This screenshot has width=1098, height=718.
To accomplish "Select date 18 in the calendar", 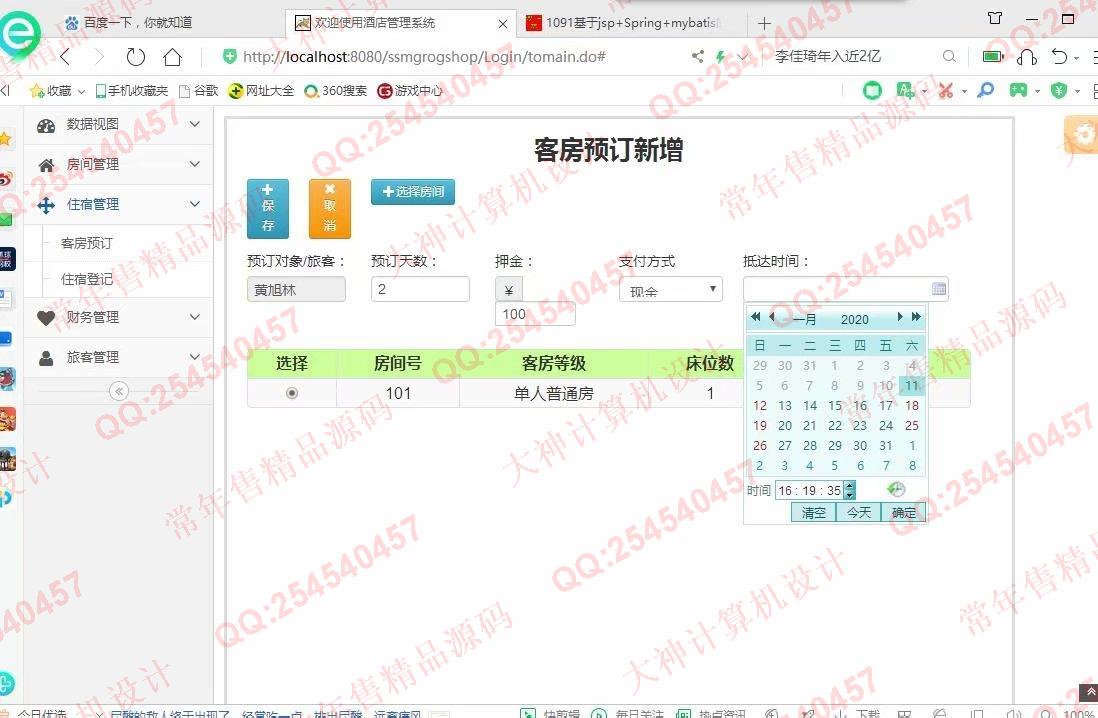I will tap(912, 405).
